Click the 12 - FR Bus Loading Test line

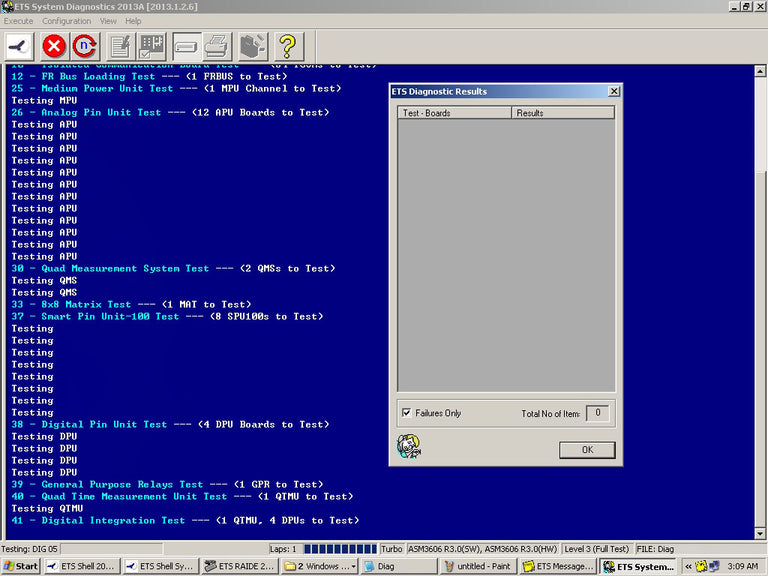click(149, 76)
